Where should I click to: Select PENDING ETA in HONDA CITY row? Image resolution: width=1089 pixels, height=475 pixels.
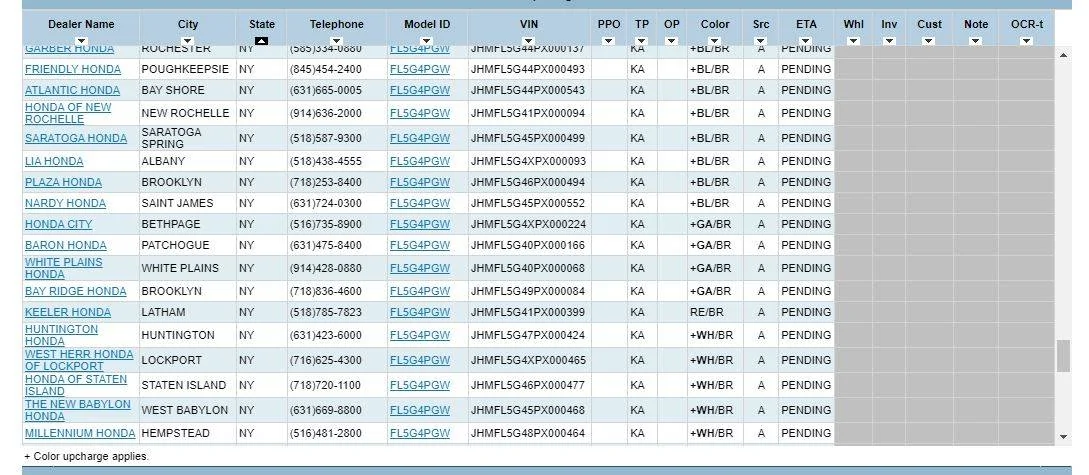(x=806, y=224)
